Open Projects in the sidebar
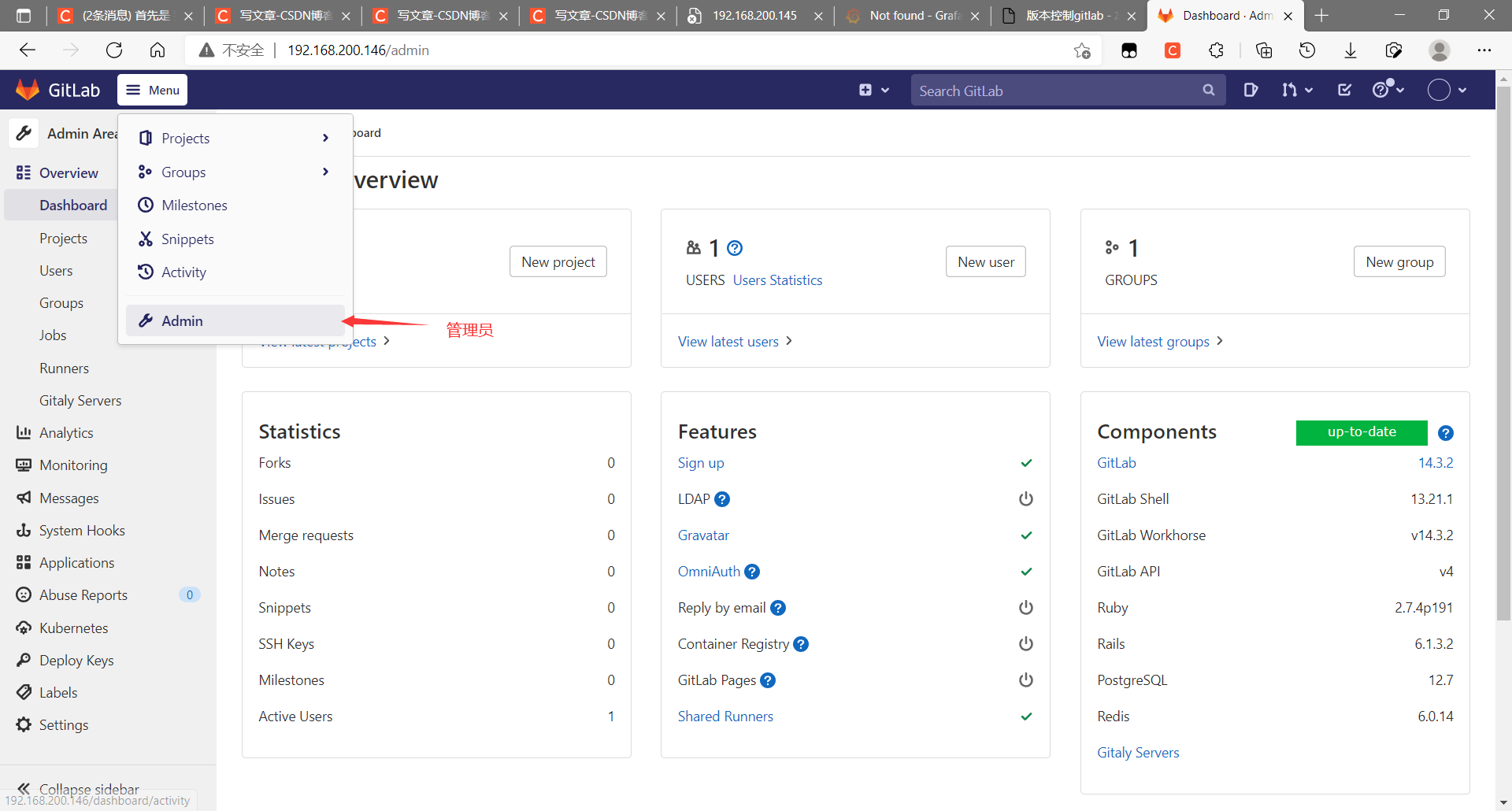 pyautogui.click(x=63, y=238)
